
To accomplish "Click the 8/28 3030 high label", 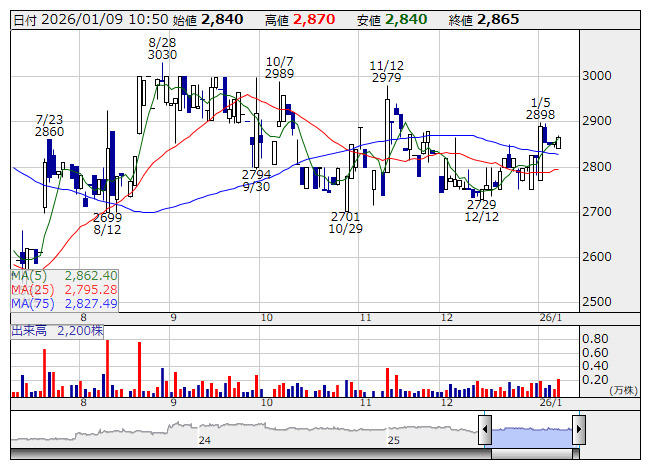I will click(x=162, y=48).
